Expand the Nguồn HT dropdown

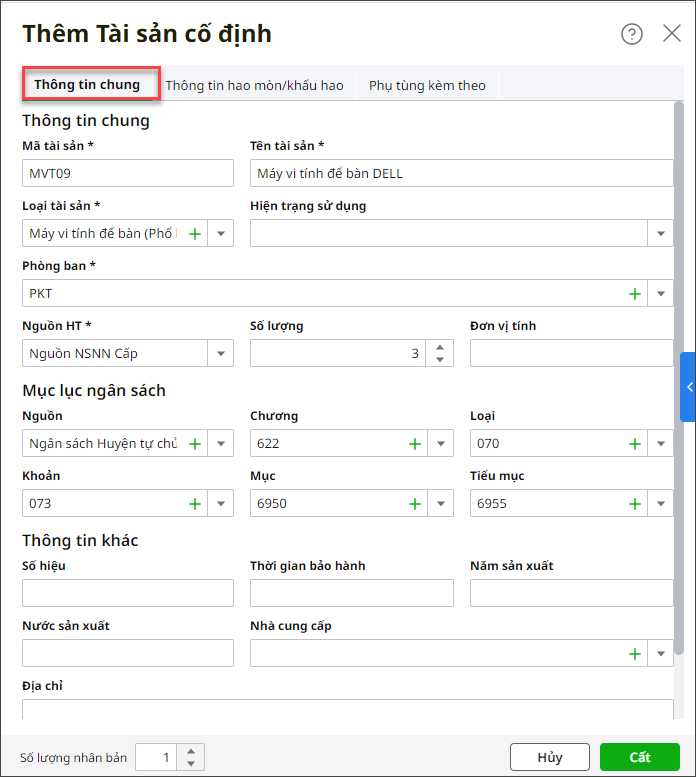point(220,354)
